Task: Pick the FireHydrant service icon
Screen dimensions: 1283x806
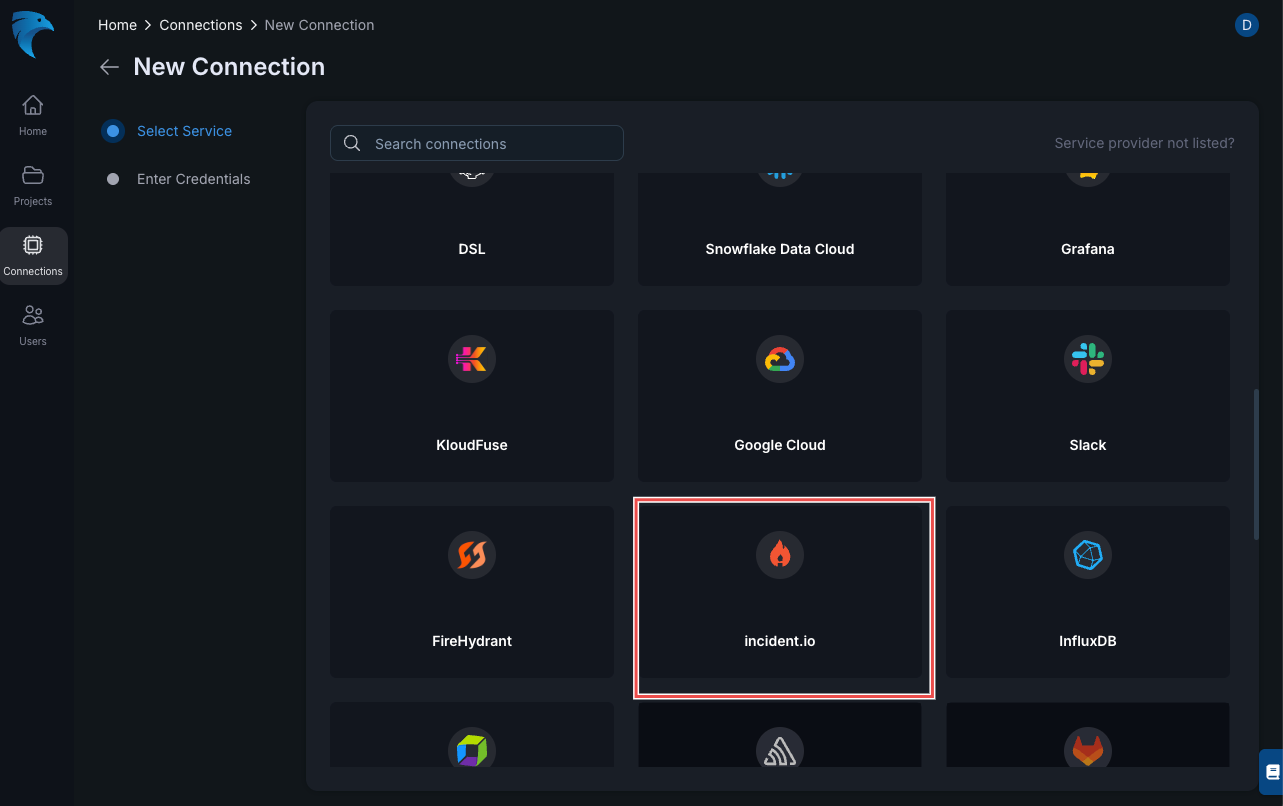Action: (471, 555)
